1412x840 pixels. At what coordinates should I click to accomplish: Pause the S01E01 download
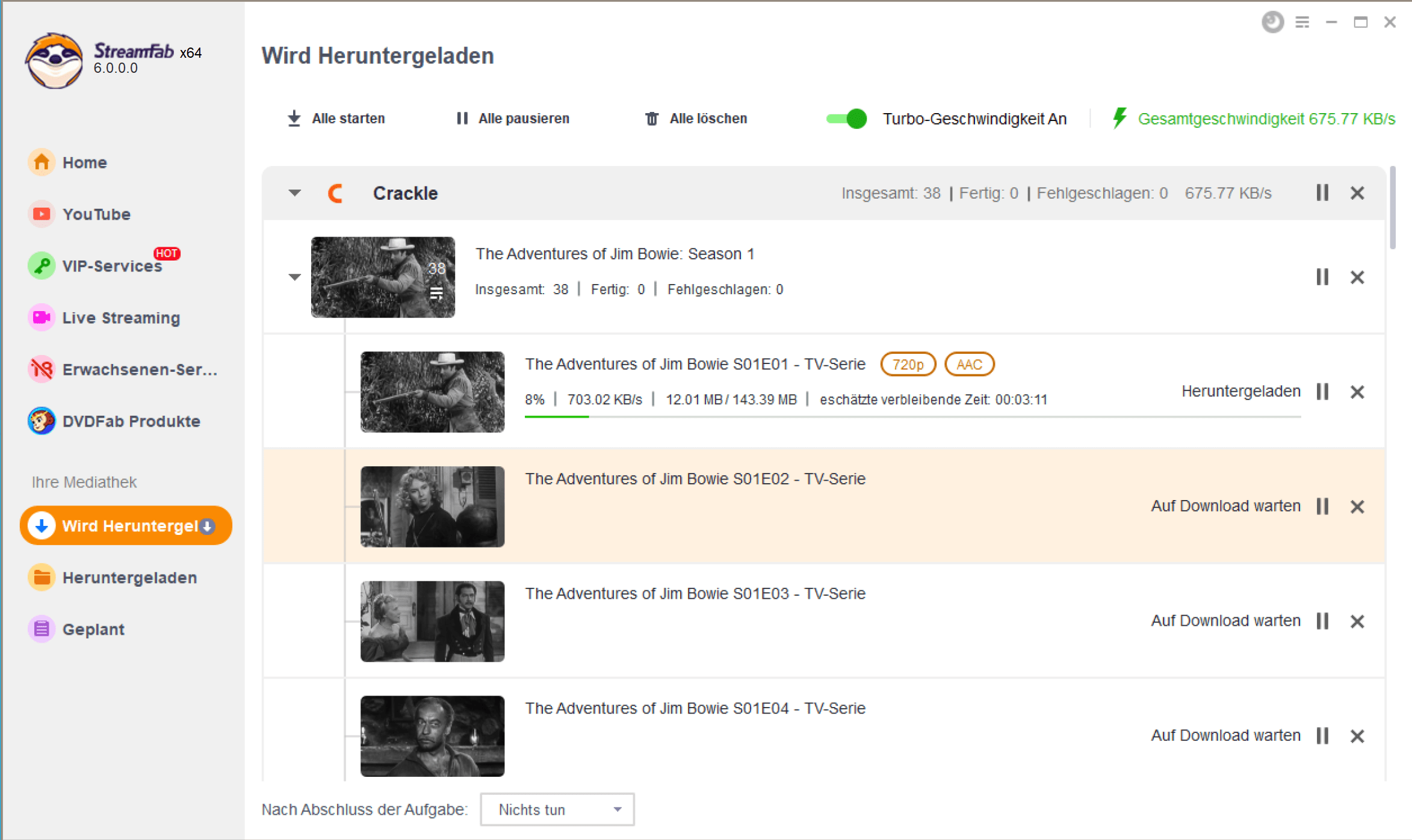pyautogui.click(x=1322, y=392)
